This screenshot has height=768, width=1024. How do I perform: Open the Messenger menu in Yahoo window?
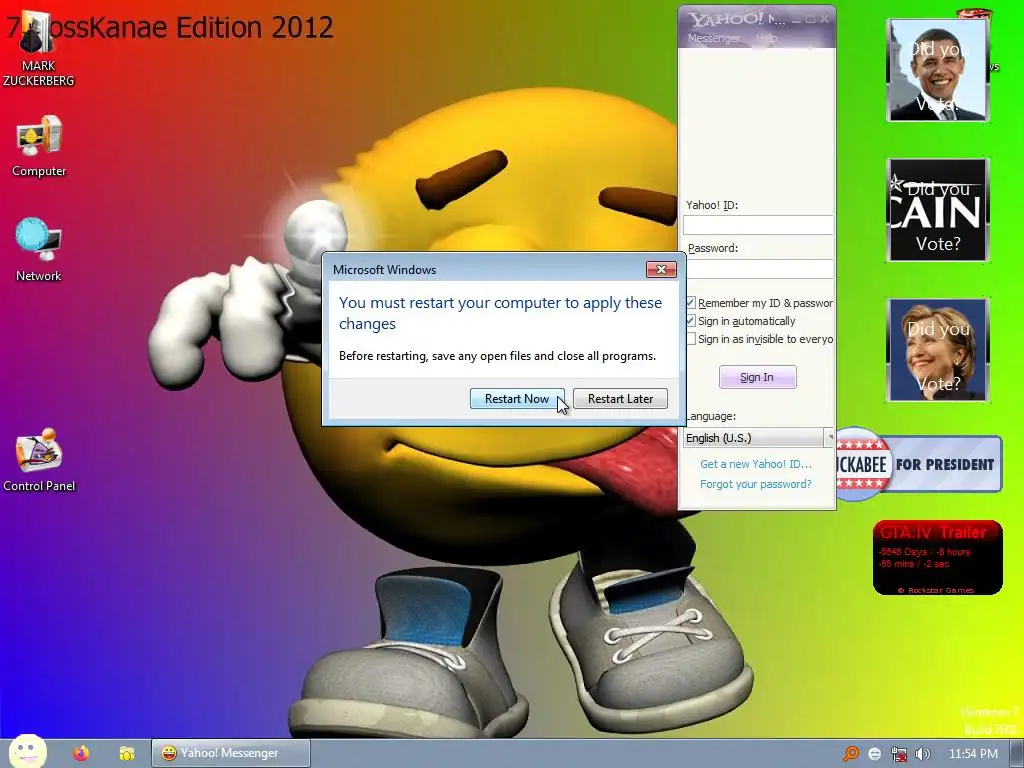pyautogui.click(x=714, y=38)
